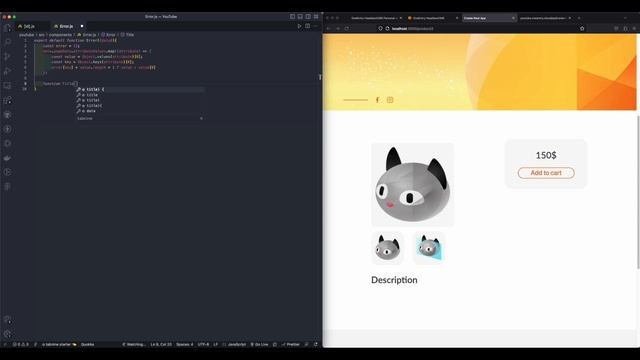Image resolution: width=640 pixels, height=360 pixels.
Task: Select the first cat thumbnail image
Action: [387, 248]
